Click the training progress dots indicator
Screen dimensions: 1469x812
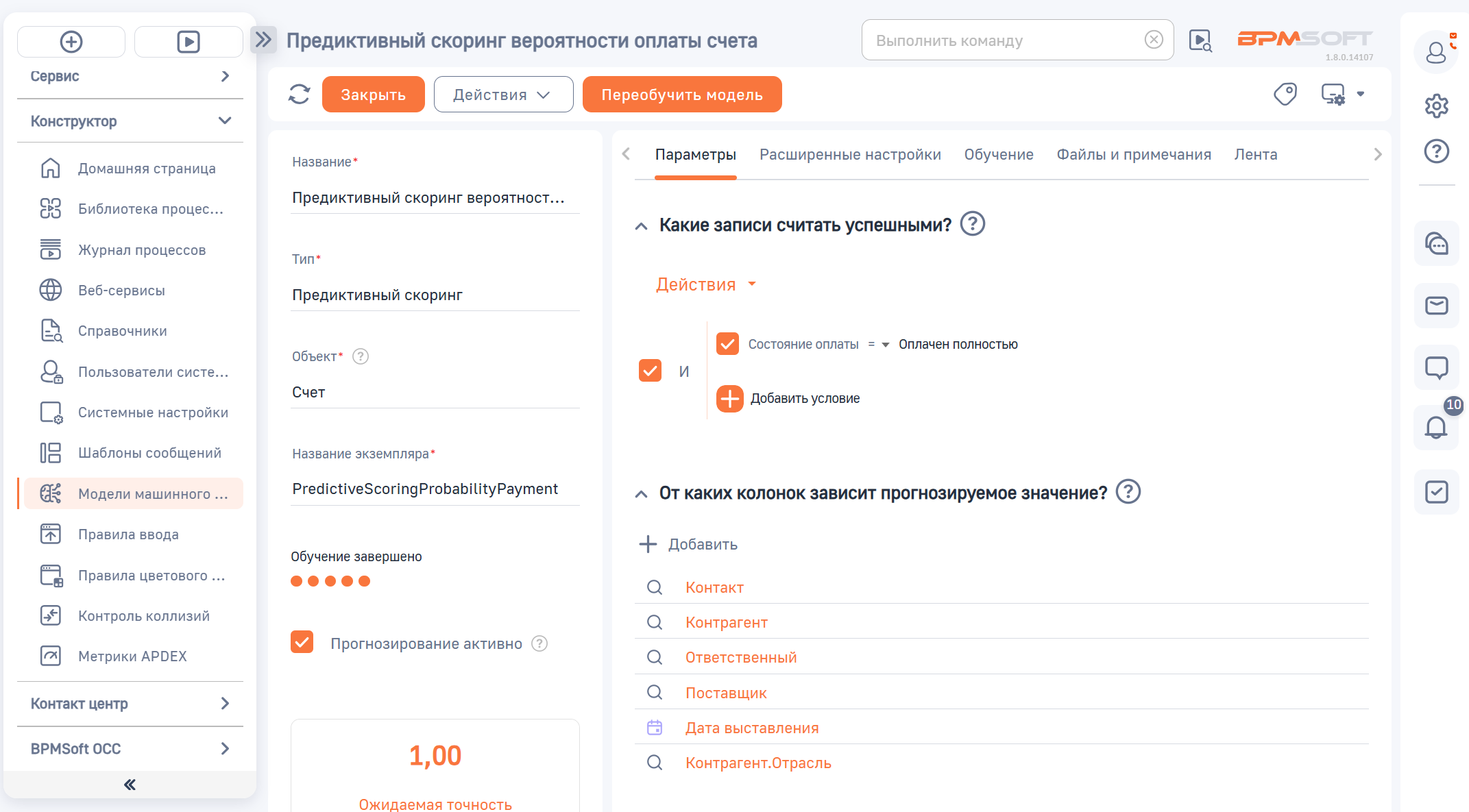pyautogui.click(x=331, y=580)
